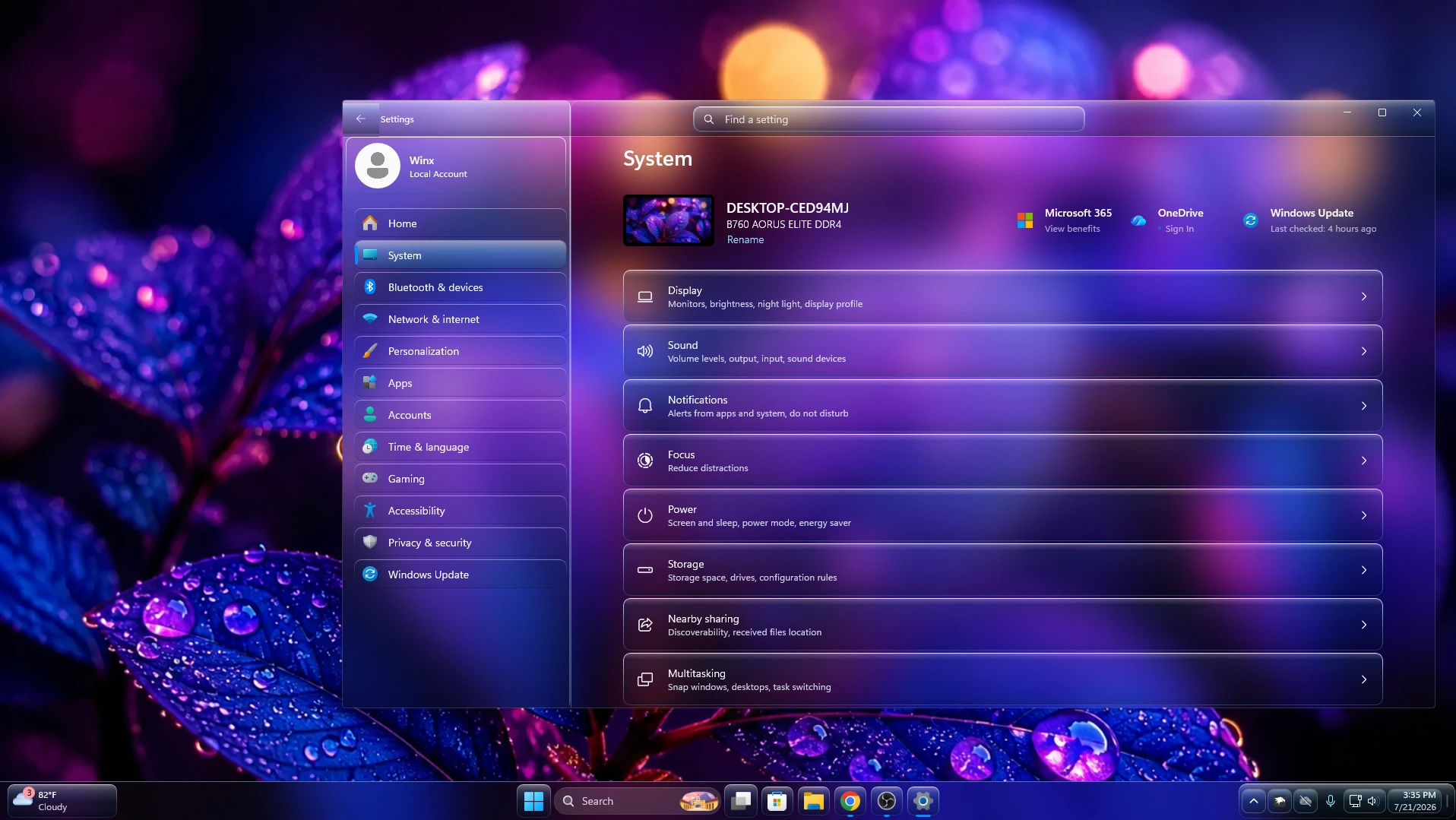
Task: Open Accessibility settings
Action: (460, 511)
